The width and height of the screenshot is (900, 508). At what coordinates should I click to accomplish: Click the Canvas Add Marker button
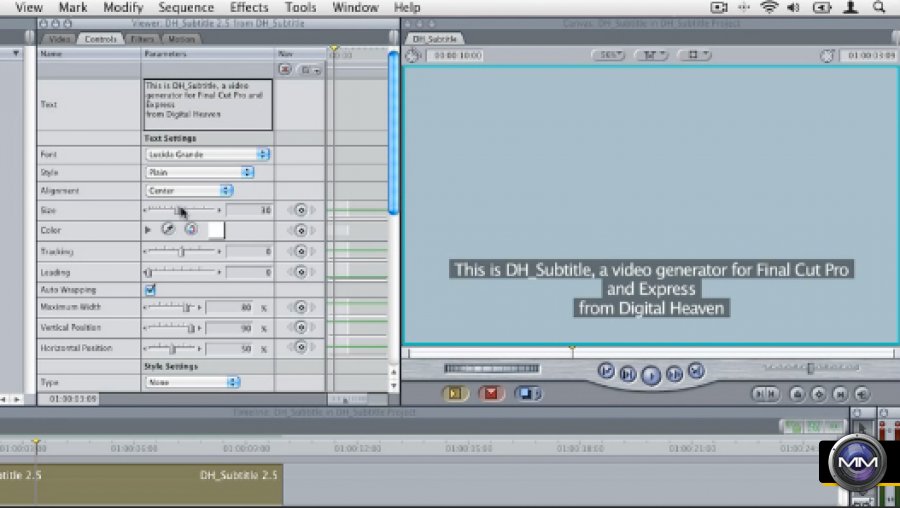point(796,394)
